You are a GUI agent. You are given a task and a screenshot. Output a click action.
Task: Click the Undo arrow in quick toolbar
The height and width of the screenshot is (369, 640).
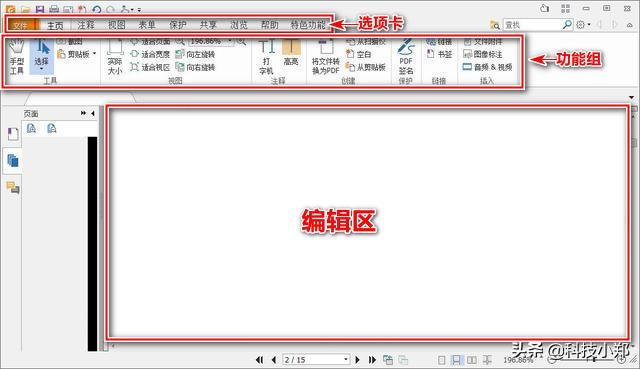[x=96, y=9]
